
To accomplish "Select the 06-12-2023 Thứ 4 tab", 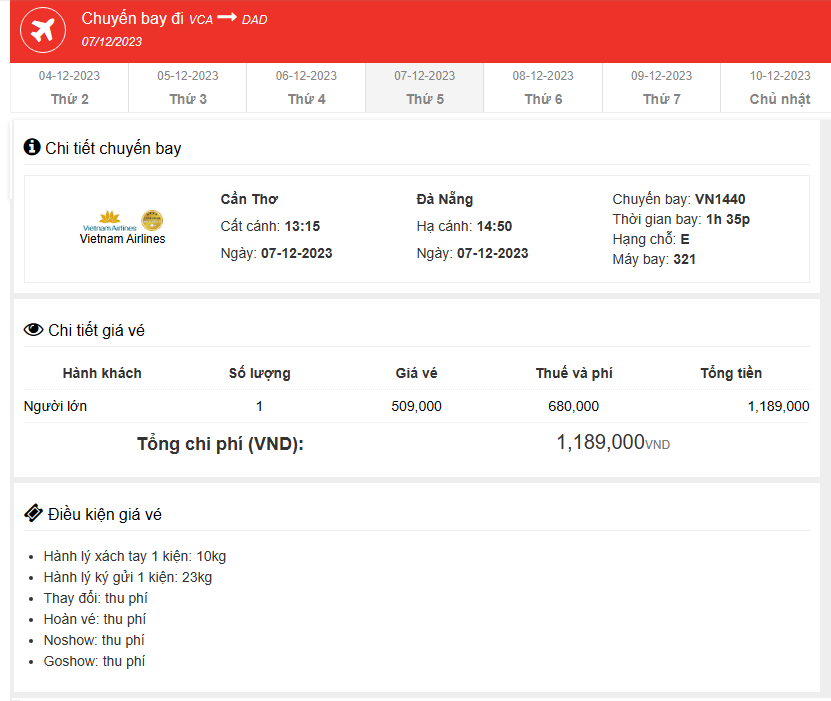I will click(x=305, y=85).
